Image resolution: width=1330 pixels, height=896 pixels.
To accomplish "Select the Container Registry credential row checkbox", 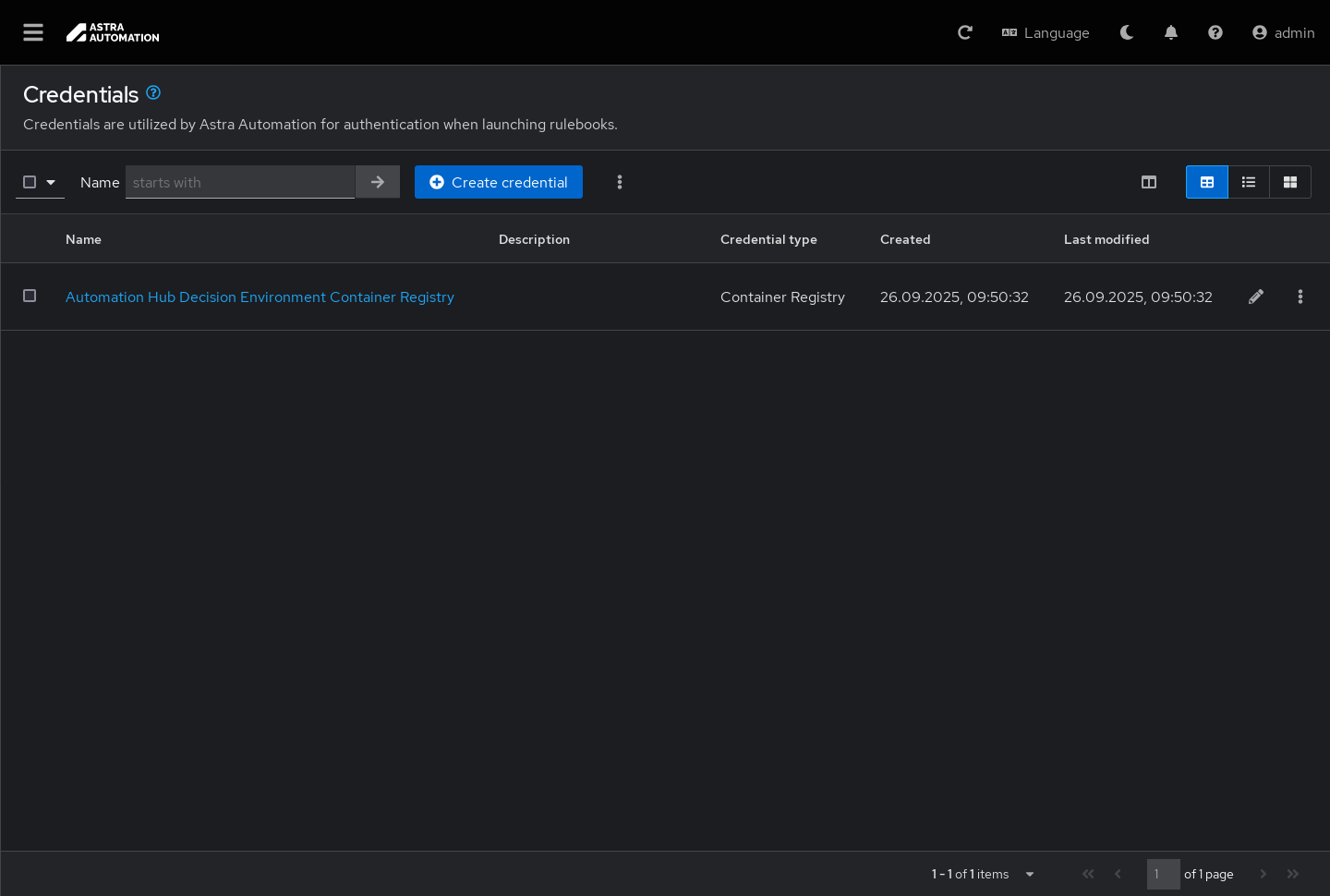I will (30, 296).
